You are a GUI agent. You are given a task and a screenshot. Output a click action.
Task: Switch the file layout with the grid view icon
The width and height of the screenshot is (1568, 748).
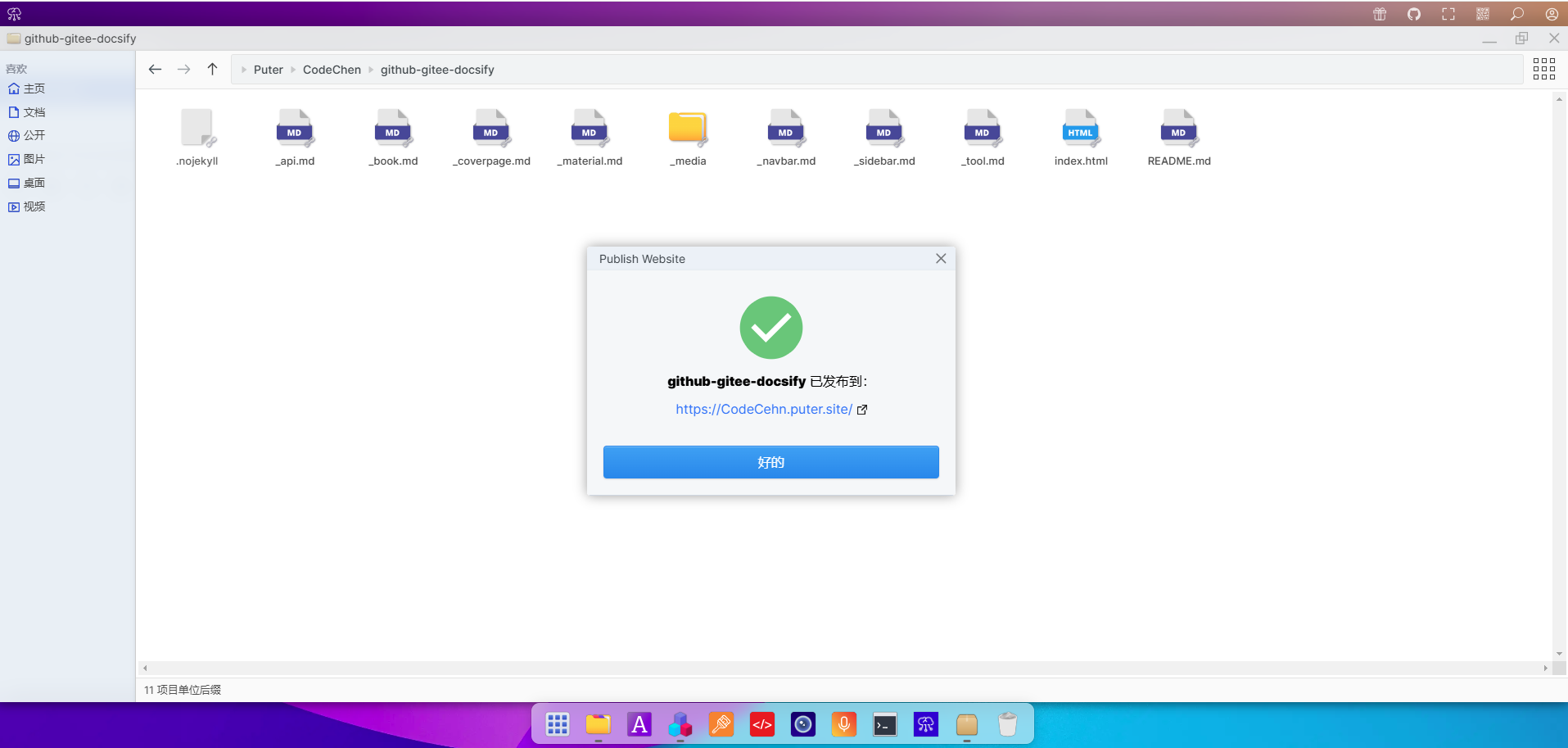[x=1543, y=69]
